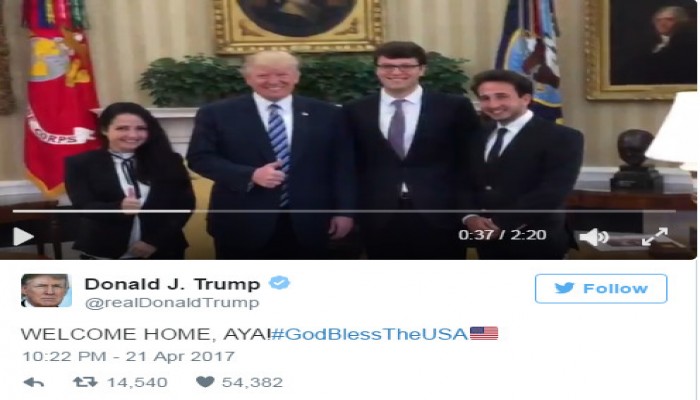This screenshot has width=700, height=400.
Task: Follow the Donald J. Trump account
Action: 601,288
